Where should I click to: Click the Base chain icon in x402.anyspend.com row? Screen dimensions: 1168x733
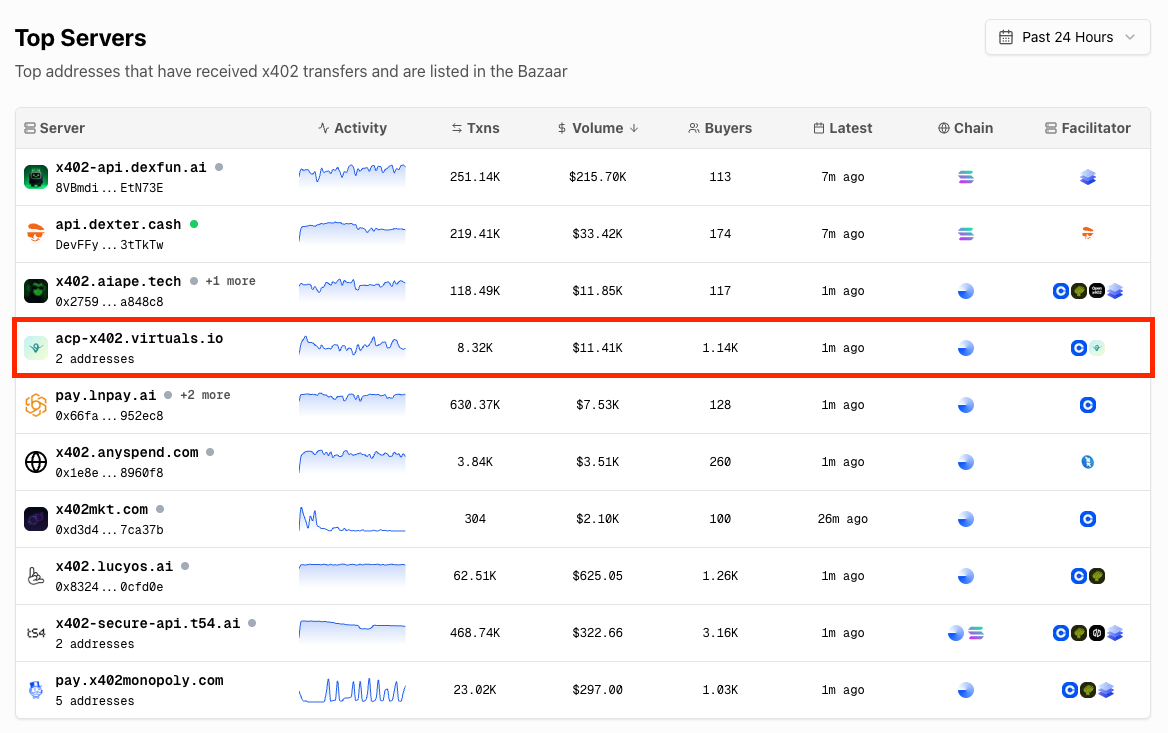pos(965,462)
